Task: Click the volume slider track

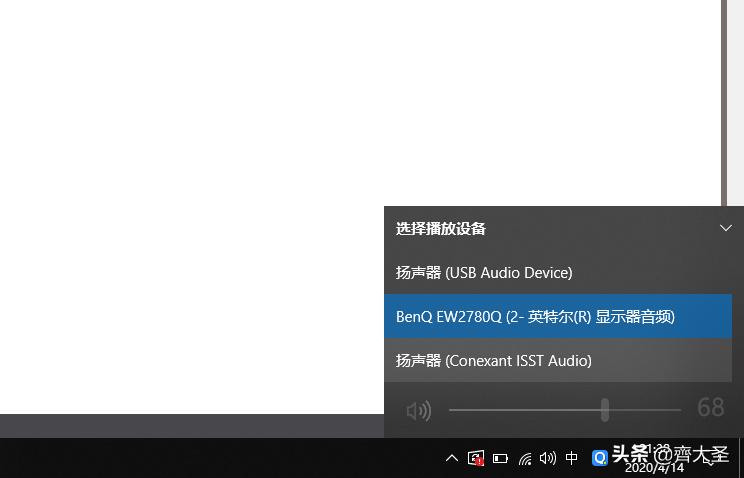Action: click(565, 410)
